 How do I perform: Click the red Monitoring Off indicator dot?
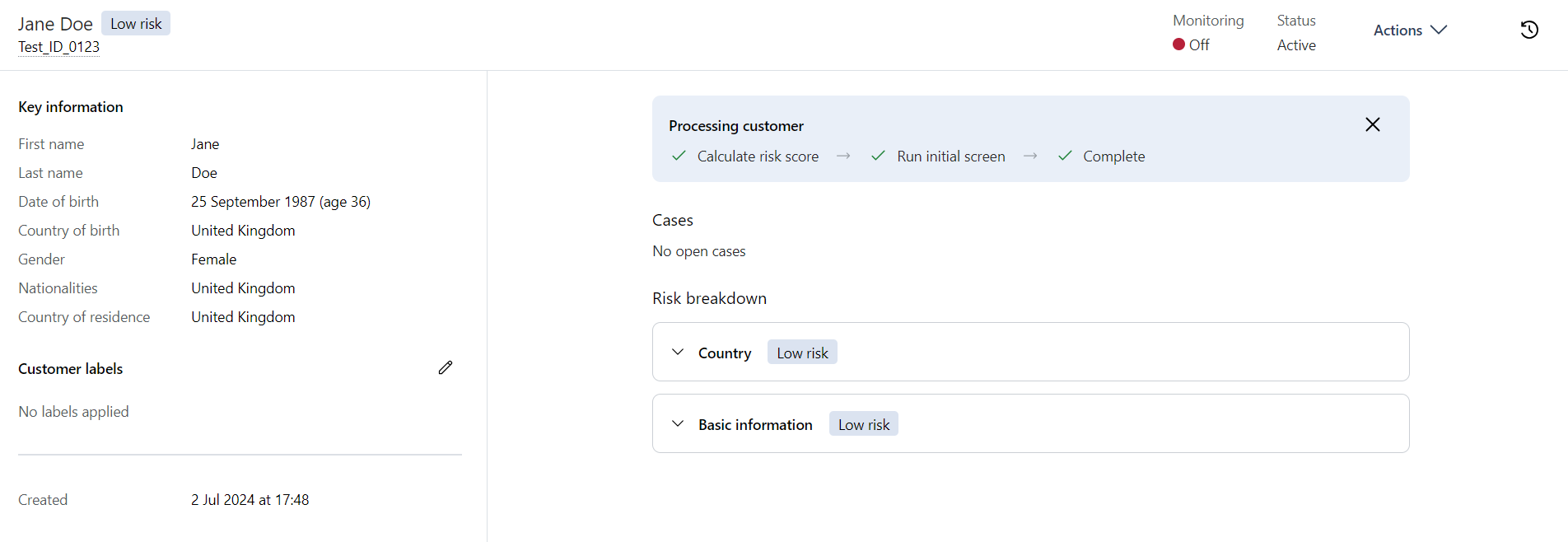click(x=1178, y=44)
